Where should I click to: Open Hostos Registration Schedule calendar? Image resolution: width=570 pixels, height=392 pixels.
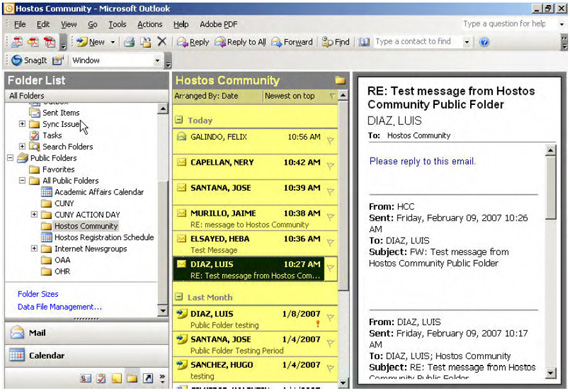[98, 237]
